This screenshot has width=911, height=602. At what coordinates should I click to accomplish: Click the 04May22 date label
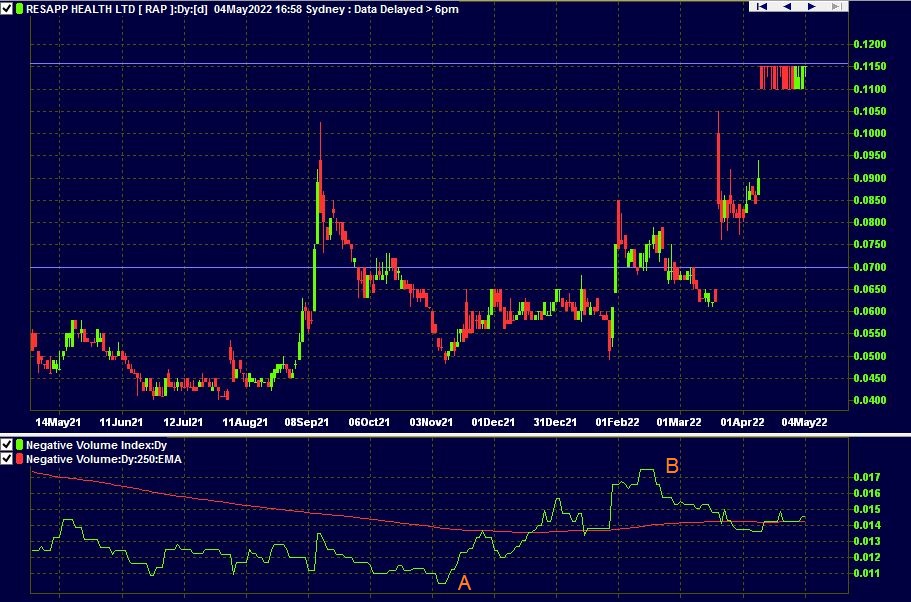tap(805, 422)
